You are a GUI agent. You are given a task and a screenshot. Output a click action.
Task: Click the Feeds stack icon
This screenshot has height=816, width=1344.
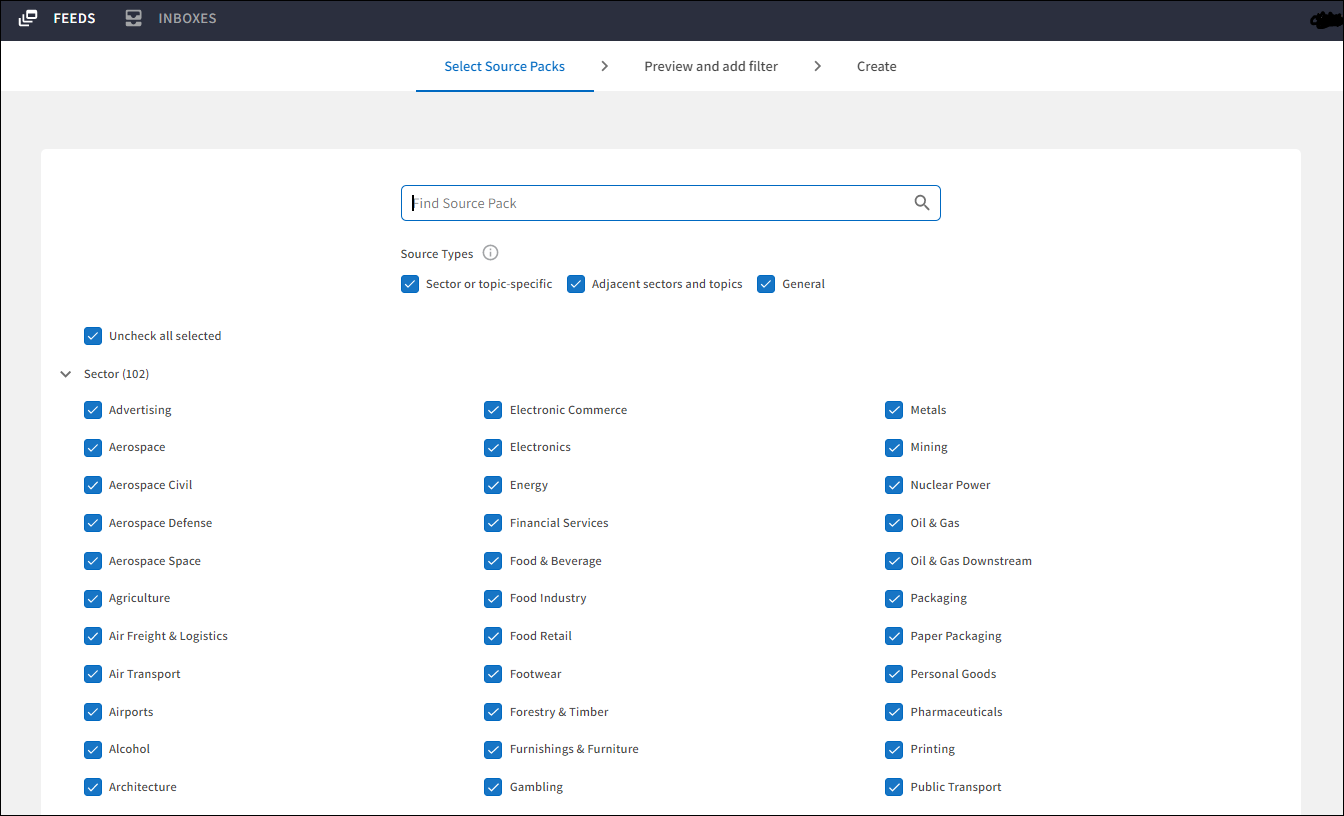point(28,18)
